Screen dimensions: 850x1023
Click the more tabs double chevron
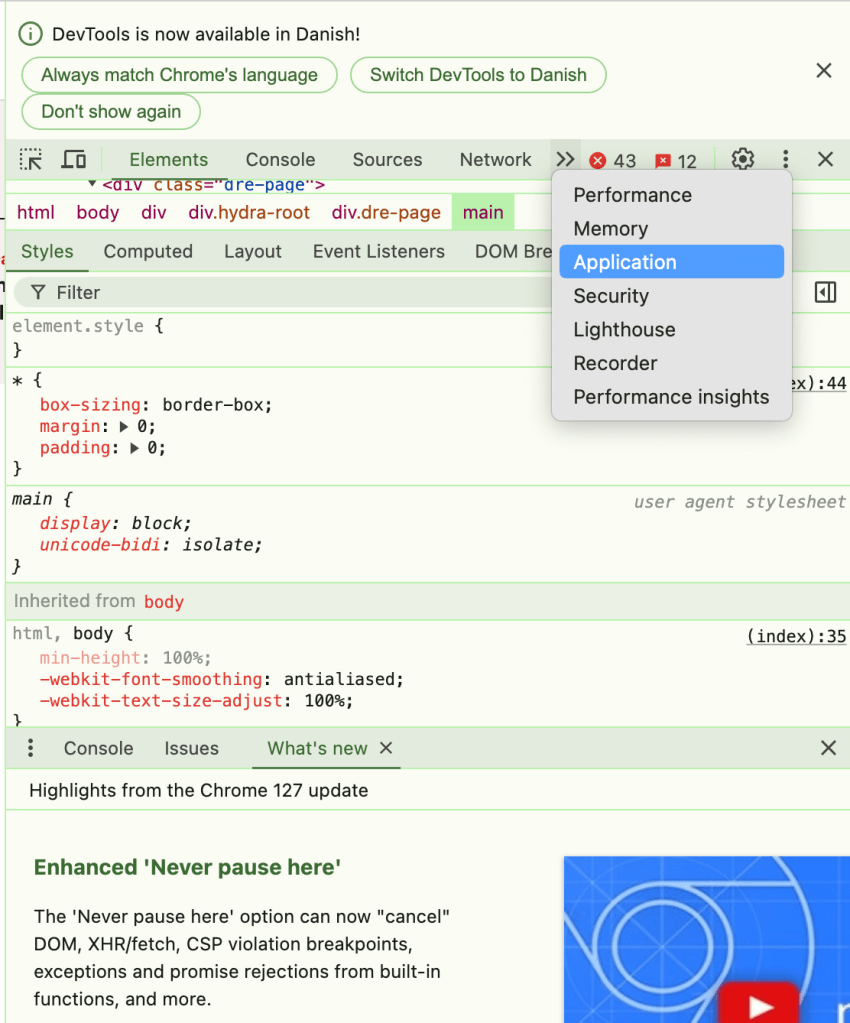coord(566,160)
